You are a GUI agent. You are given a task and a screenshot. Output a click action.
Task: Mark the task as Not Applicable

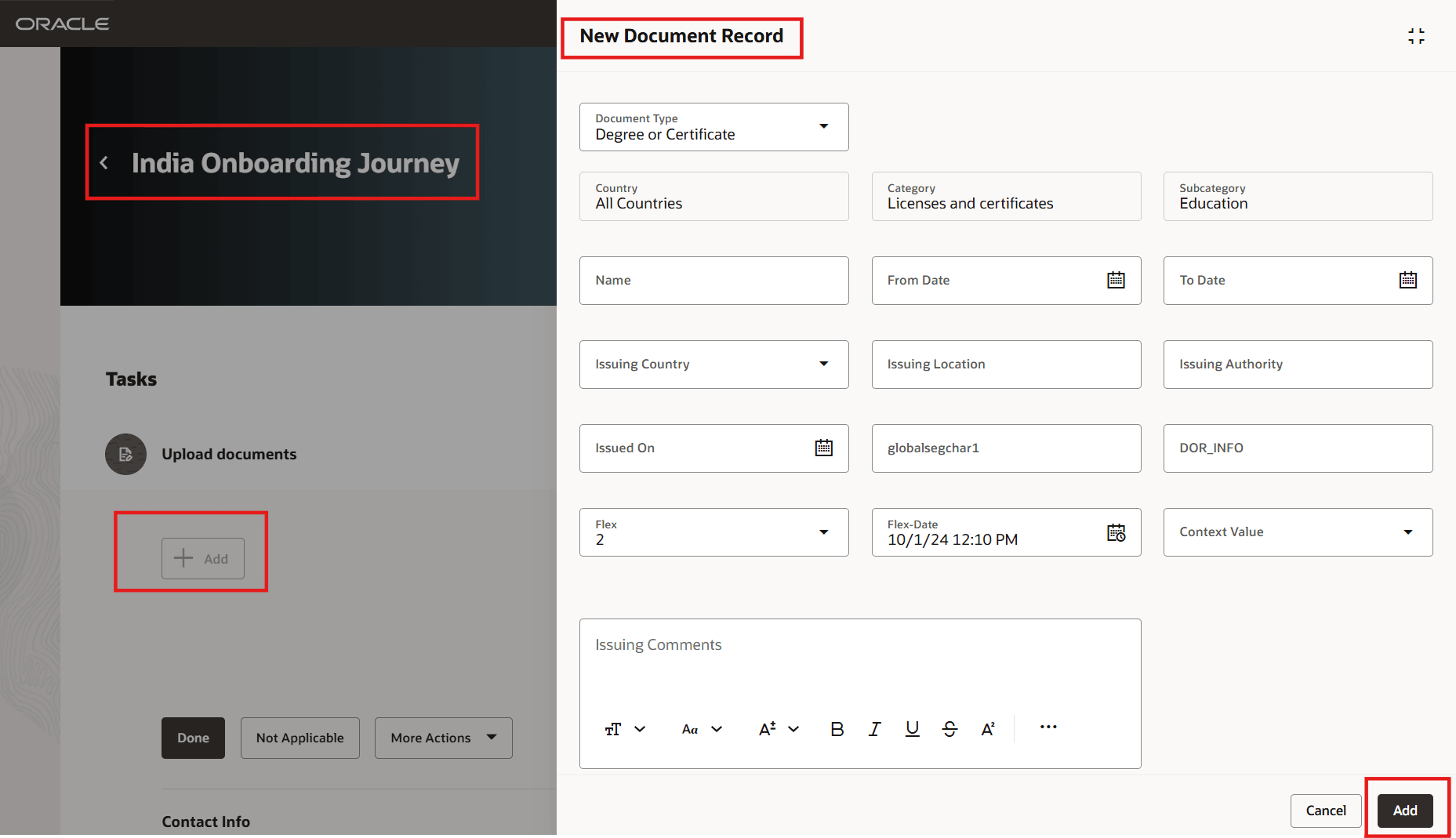coord(300,738)
